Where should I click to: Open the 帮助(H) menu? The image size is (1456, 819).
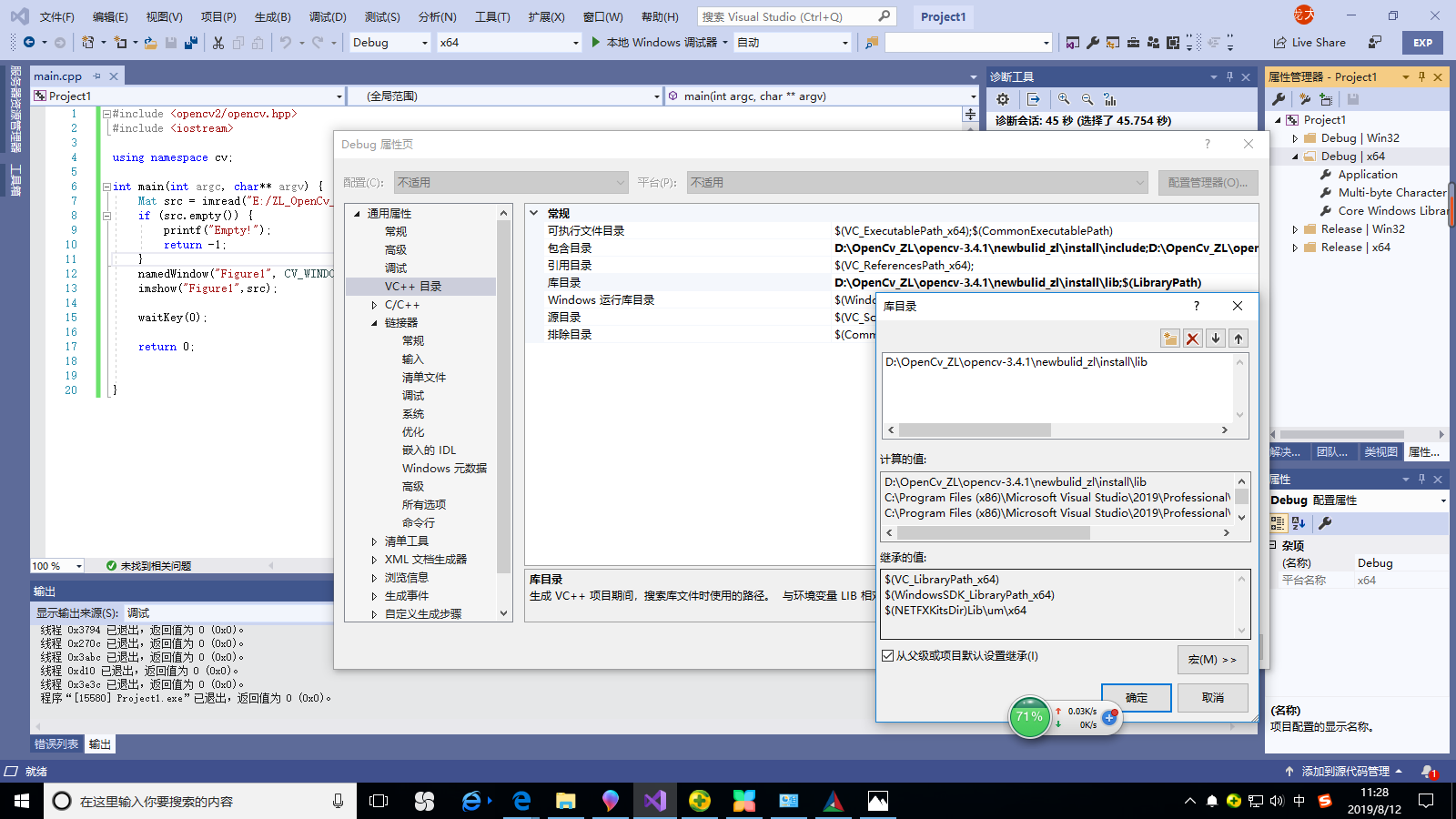[660, 16]
